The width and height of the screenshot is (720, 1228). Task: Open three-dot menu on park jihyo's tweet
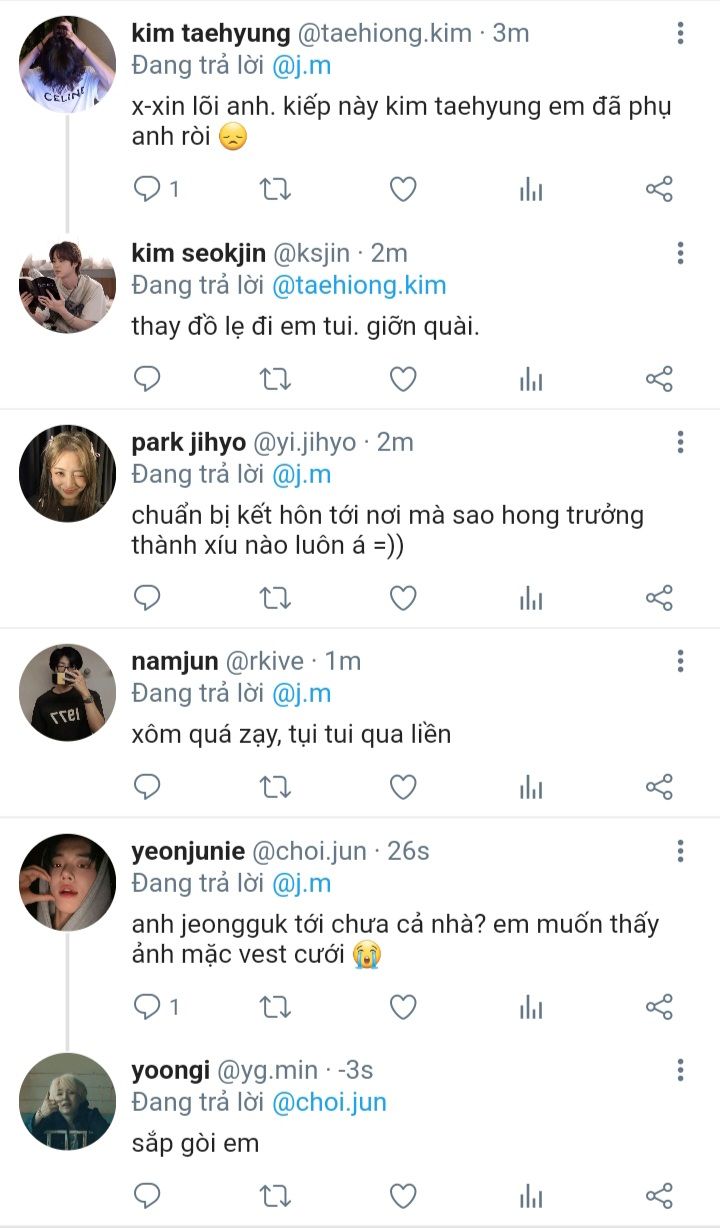680,442
